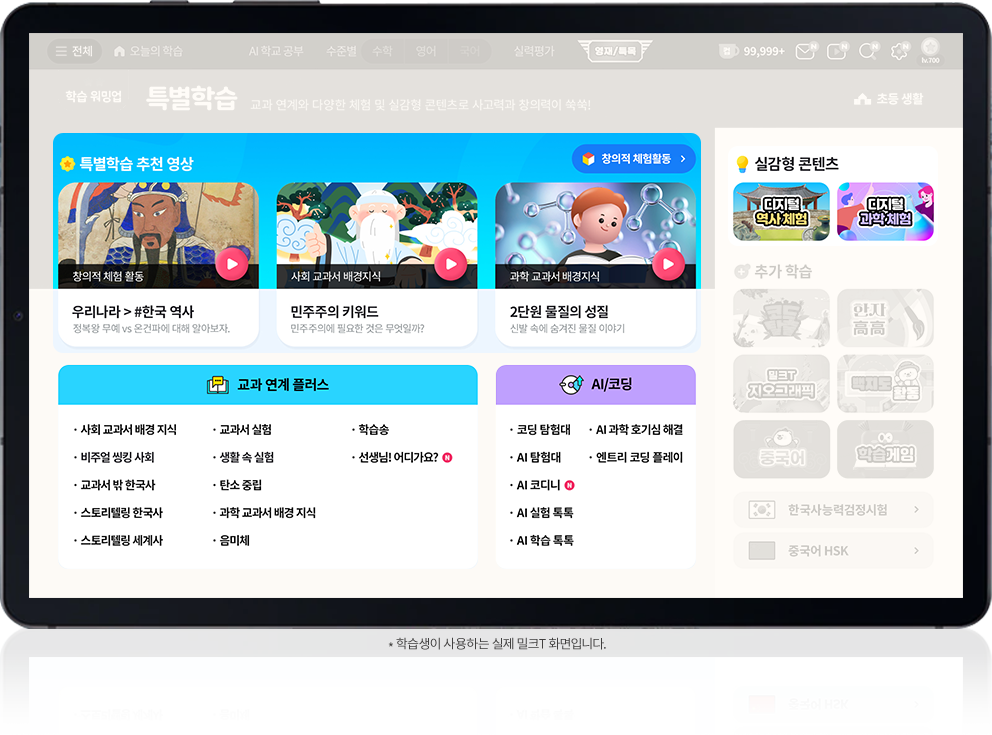The image size is (992, 735).
Task: Click the user profile avatar
Action: 930,50
